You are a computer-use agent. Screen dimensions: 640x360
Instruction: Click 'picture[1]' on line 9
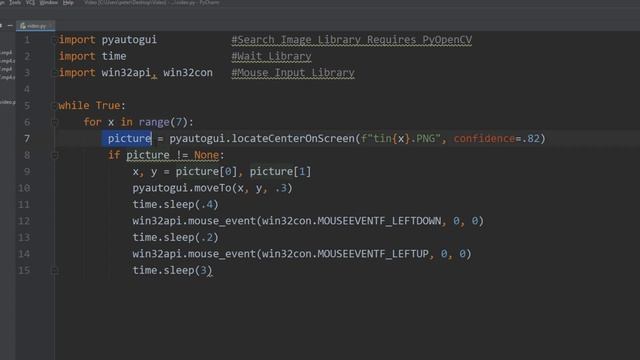[x=280, y=171]
